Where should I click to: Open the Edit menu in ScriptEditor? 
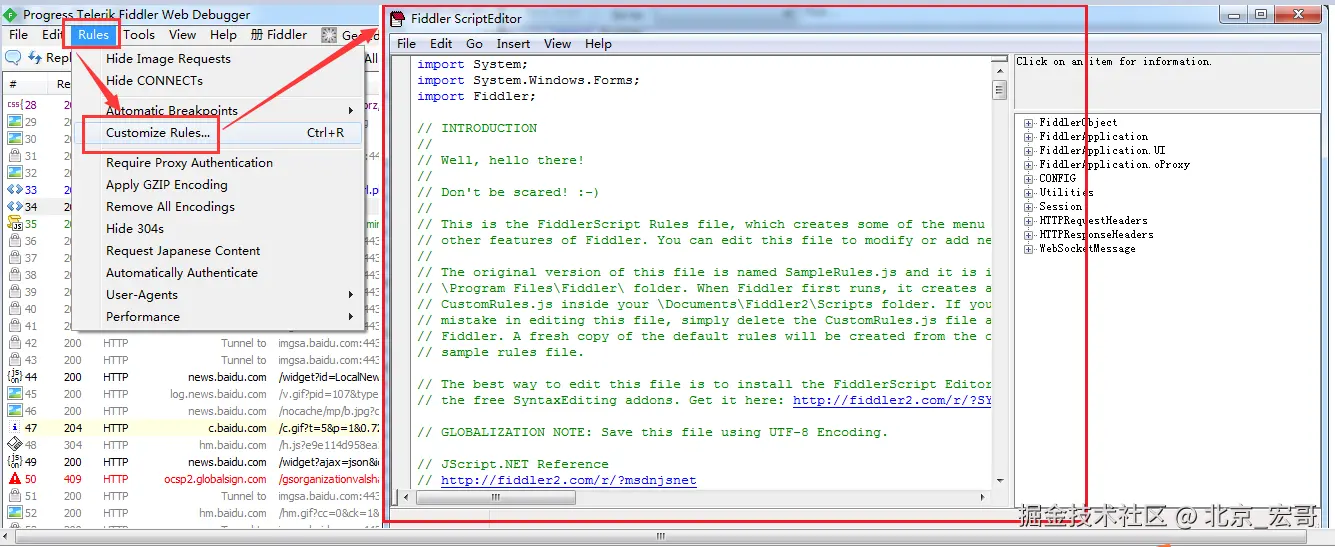click(x=442, y=44)
